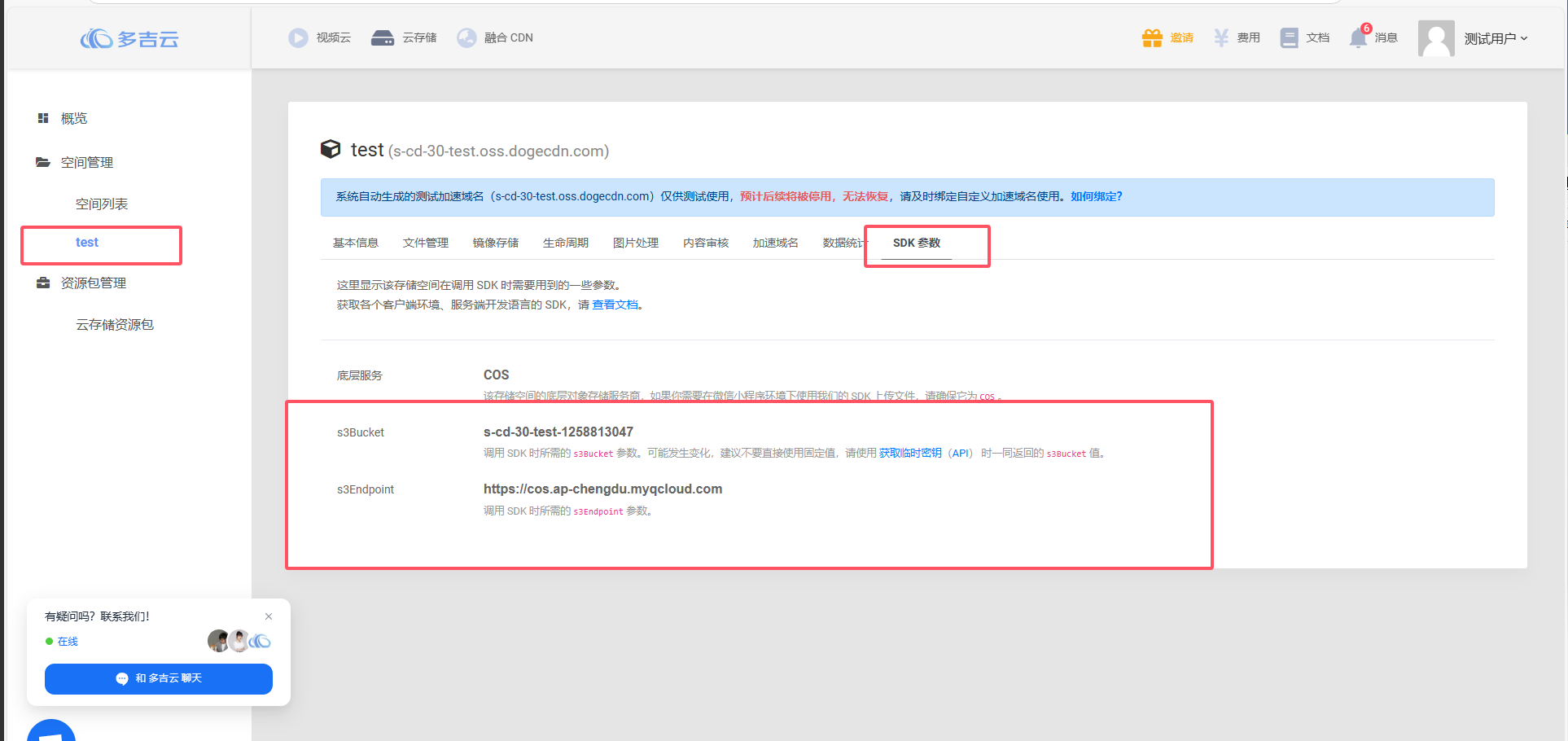Open 视频云 play icon

click(x=298, y=37)
